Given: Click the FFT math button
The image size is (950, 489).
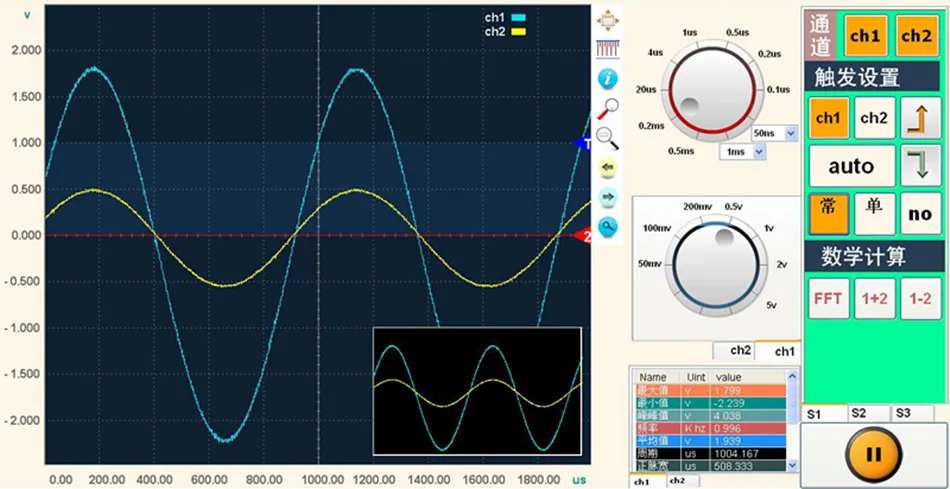Looking at the screenshot, I should click(828, 298).
